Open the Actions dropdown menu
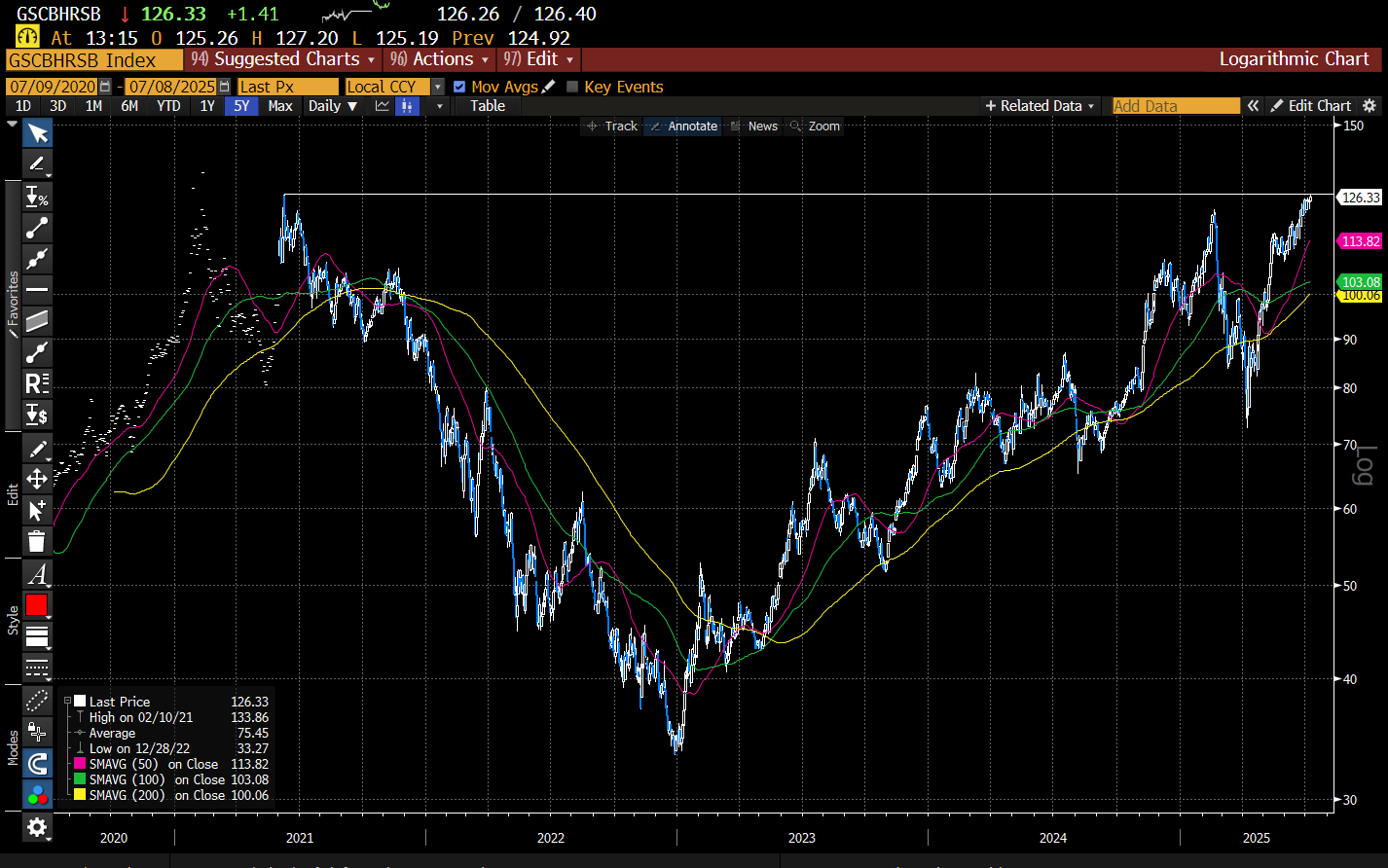This screenshot has width=1388, height=868. point(439,59)
